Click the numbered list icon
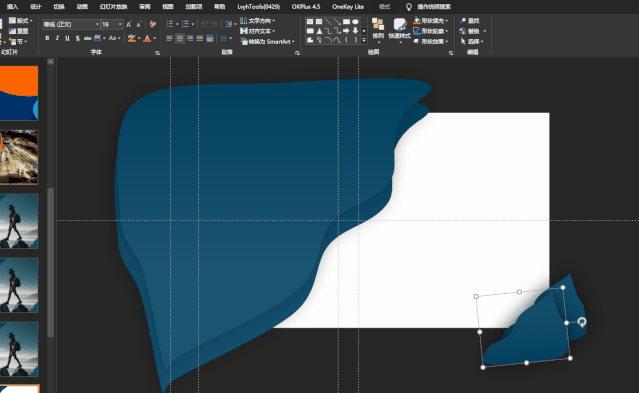This screenshot has width=639, height=393. tap(185, 24)
